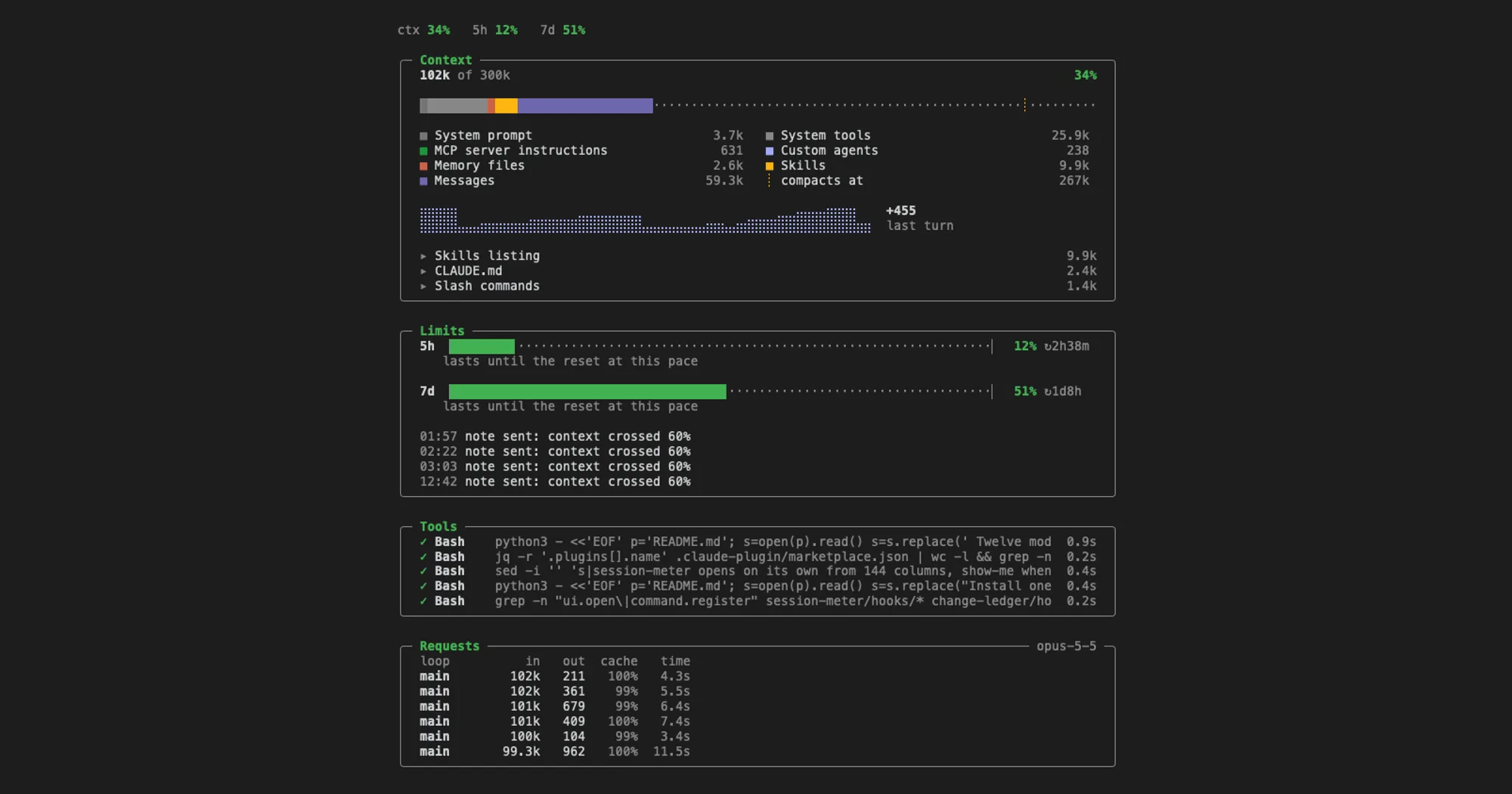Click the Tools panel title
This screenshot has width=1512, height=794.
438,526
